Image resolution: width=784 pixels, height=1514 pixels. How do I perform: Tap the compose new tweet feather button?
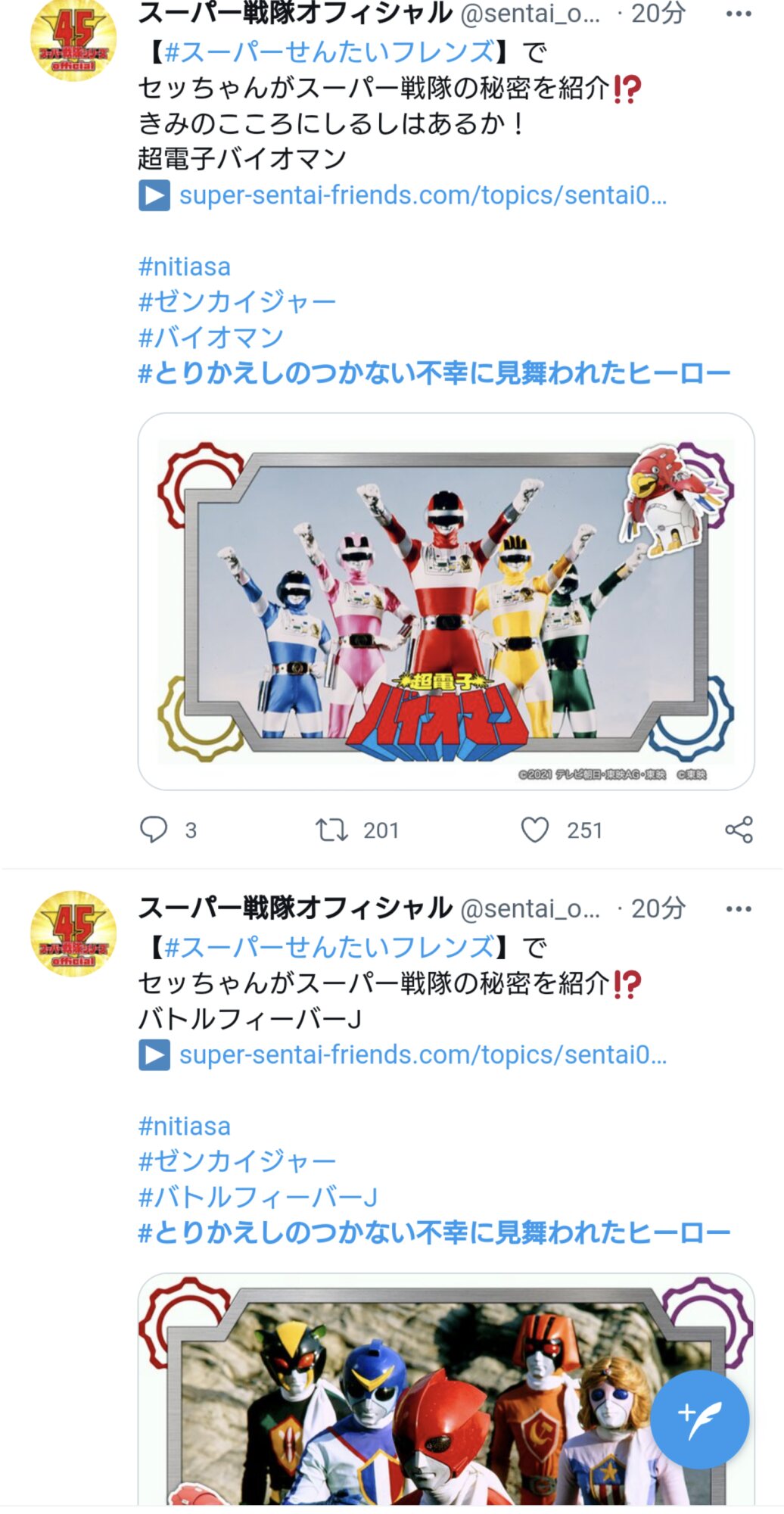coord(700,1419)
